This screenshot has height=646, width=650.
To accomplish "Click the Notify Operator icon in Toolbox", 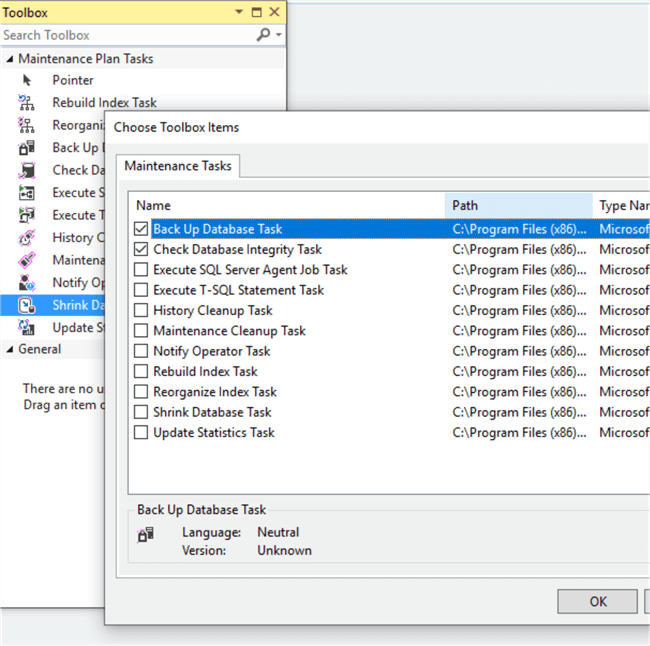I will (27, 283).
